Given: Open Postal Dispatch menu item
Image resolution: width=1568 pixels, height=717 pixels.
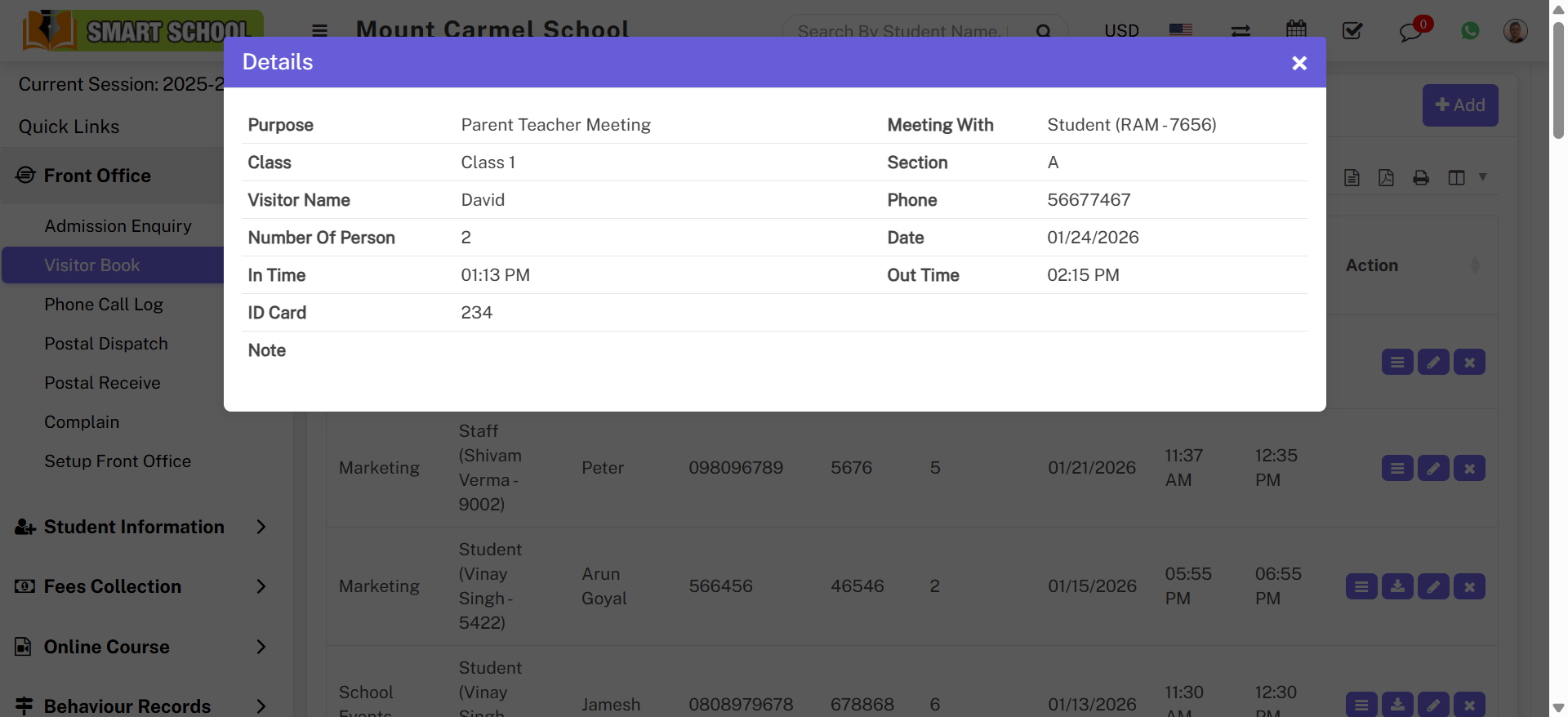Looking at the screenshot, I should pos(106,344).
